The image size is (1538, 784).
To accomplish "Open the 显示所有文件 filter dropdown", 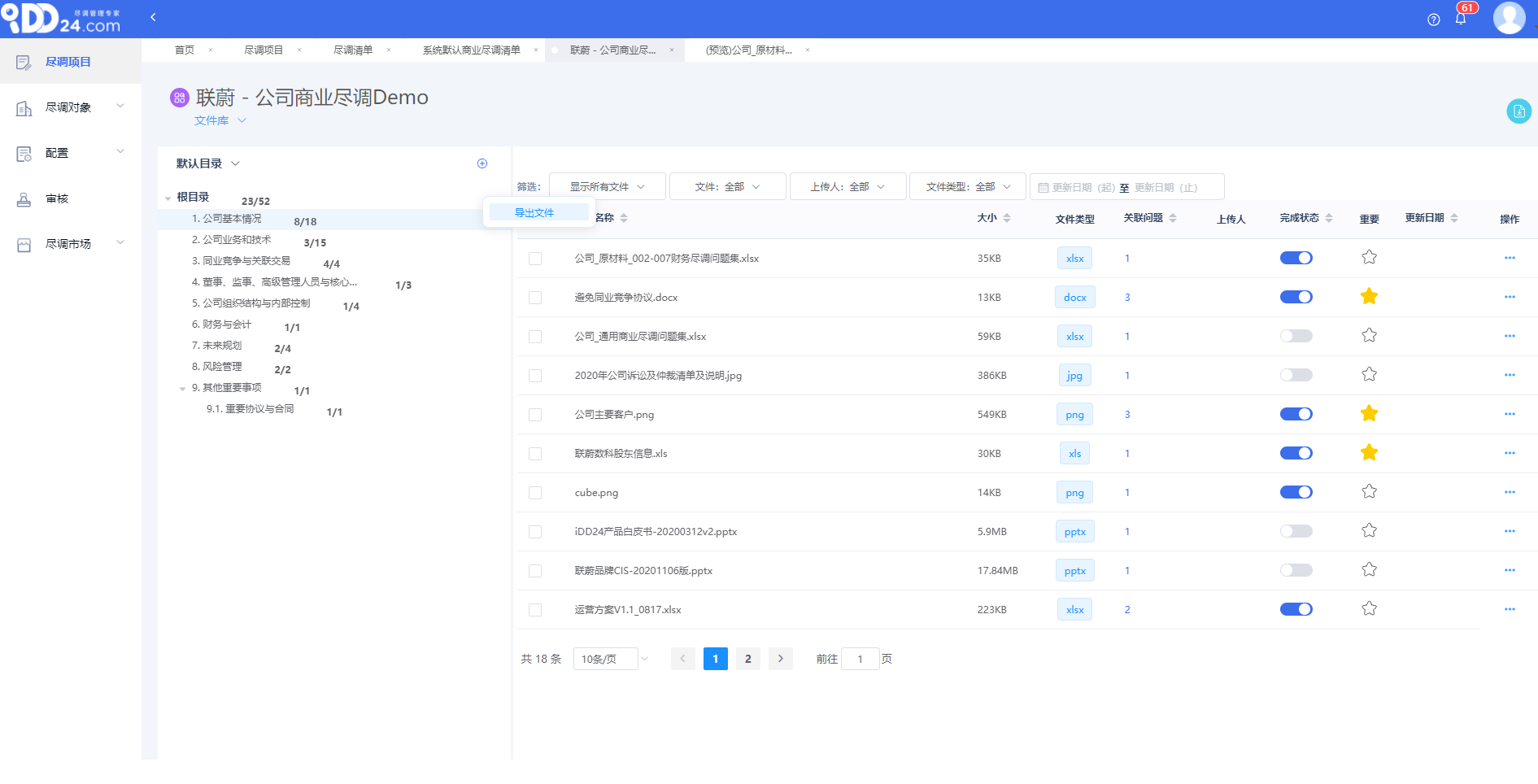I will tap(608, 186).
